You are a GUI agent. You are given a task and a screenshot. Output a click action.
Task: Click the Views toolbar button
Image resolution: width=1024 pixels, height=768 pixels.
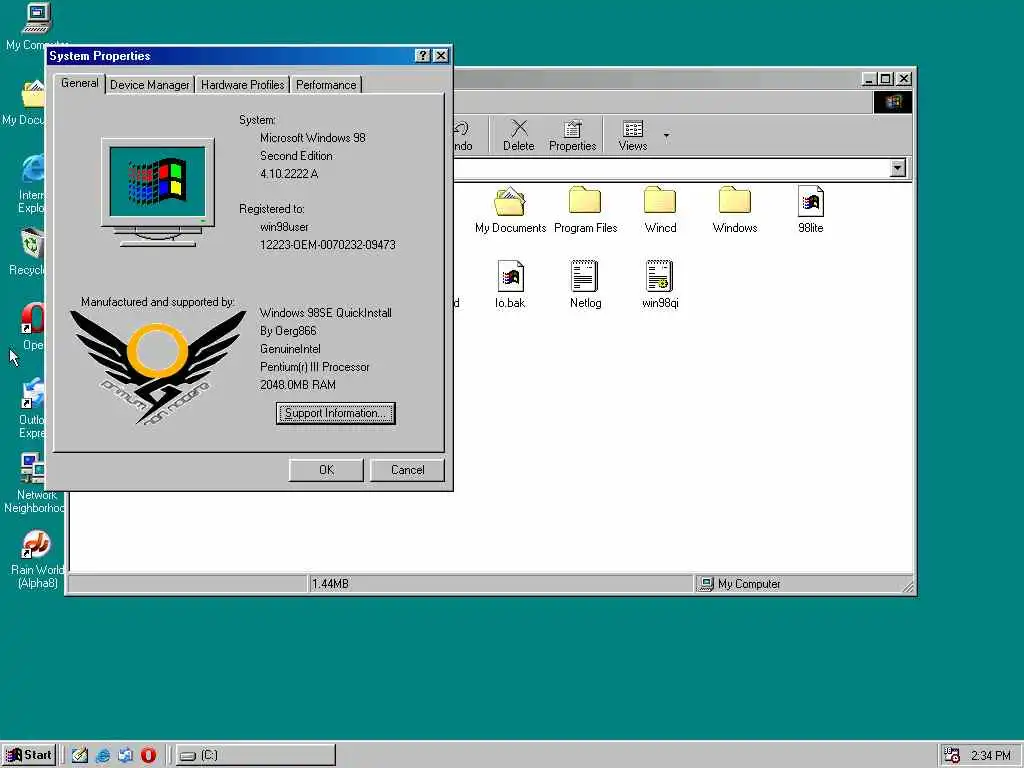pos(633,136)
